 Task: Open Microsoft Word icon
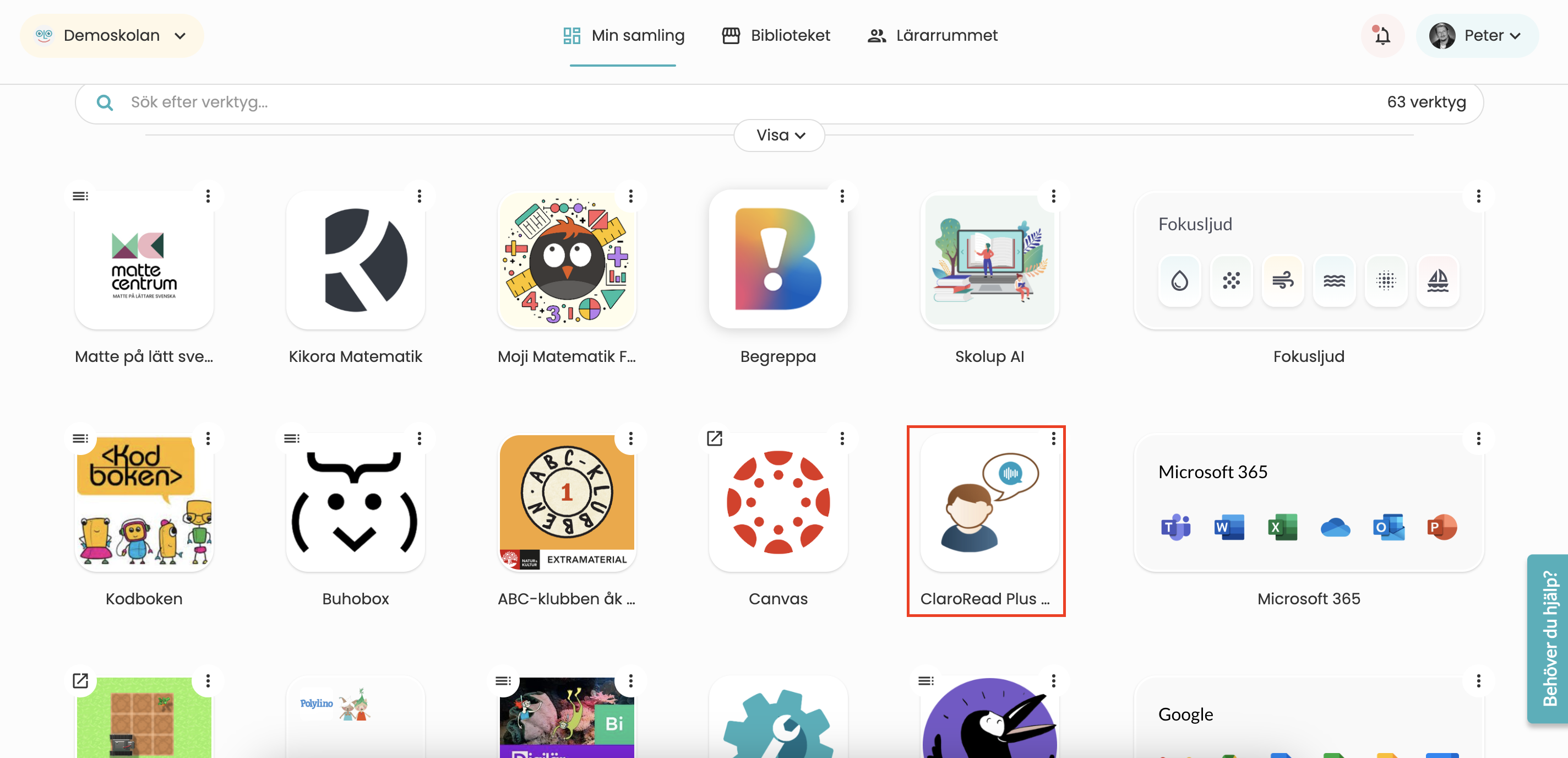coord(1229,527)
